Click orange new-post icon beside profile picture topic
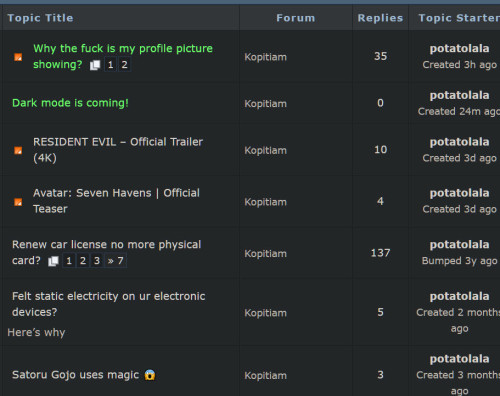Viewport: 500px width, 396px height. click(x=18, y=57)
